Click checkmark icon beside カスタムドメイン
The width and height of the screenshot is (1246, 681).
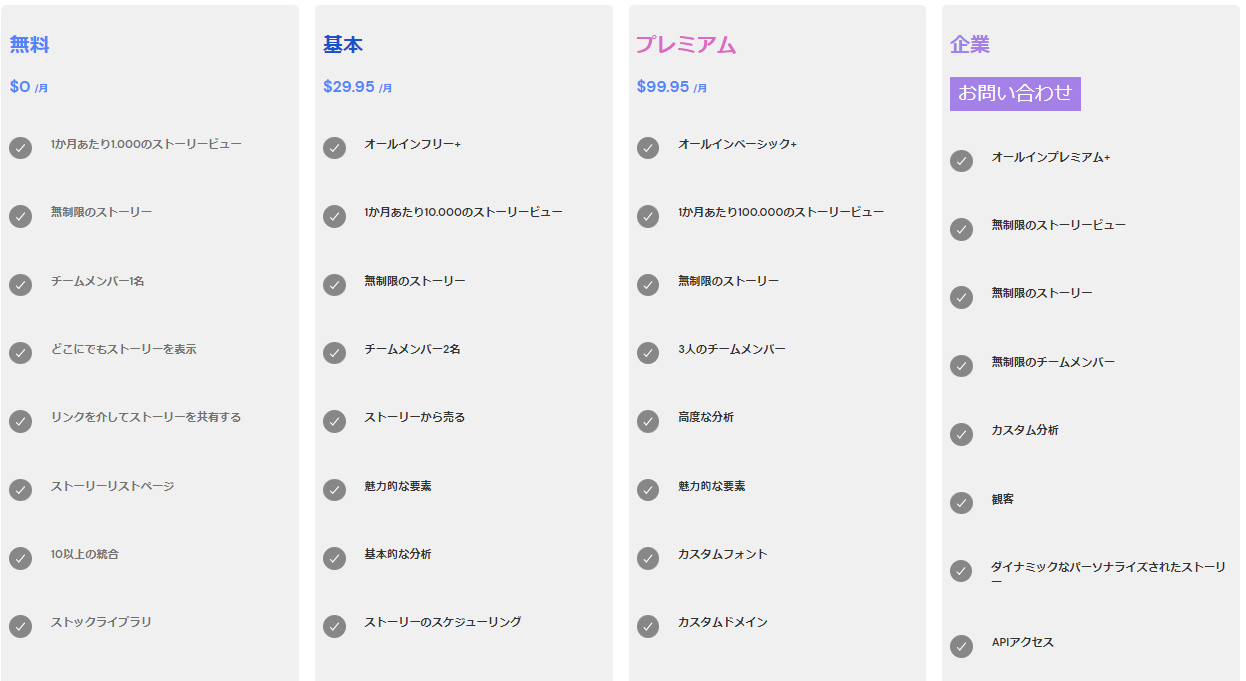pyautogui.click(x=648, y=626)
